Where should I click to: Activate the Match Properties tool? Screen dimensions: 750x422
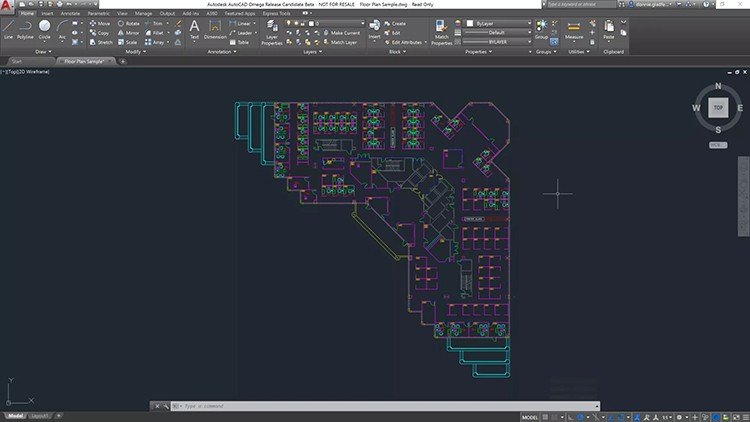pos(441,33)
